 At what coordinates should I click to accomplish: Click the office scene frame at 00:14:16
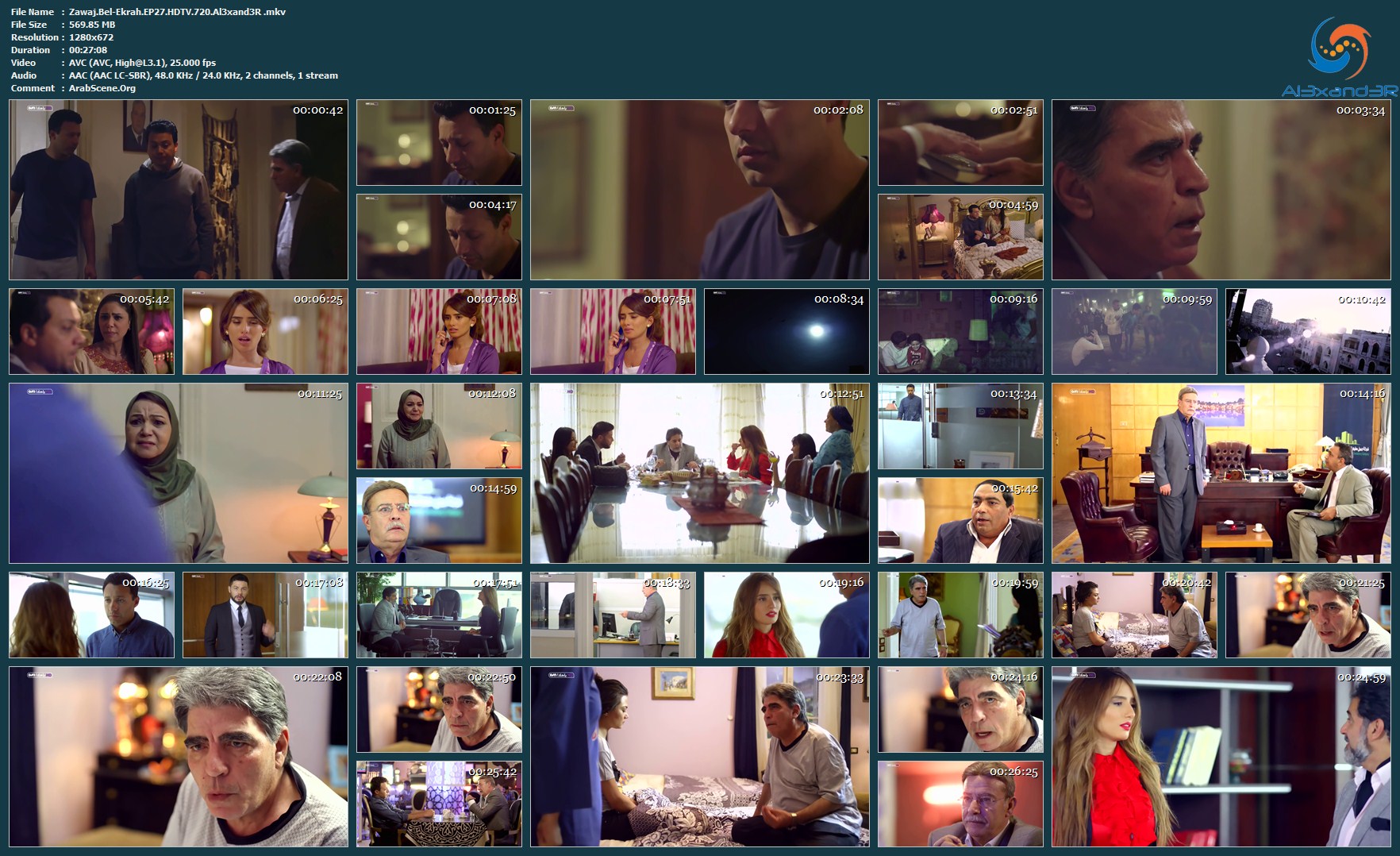coord(1221,473)
